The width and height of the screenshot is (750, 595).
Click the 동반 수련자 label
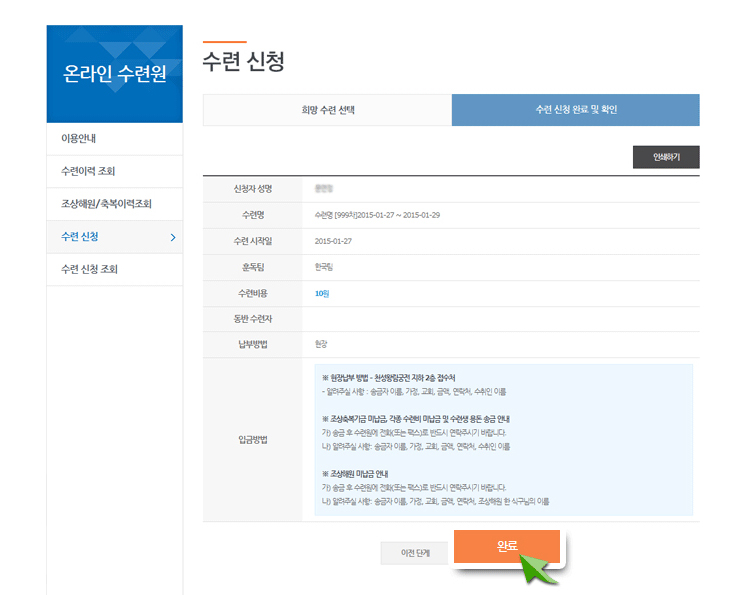(x=253, y=319)
